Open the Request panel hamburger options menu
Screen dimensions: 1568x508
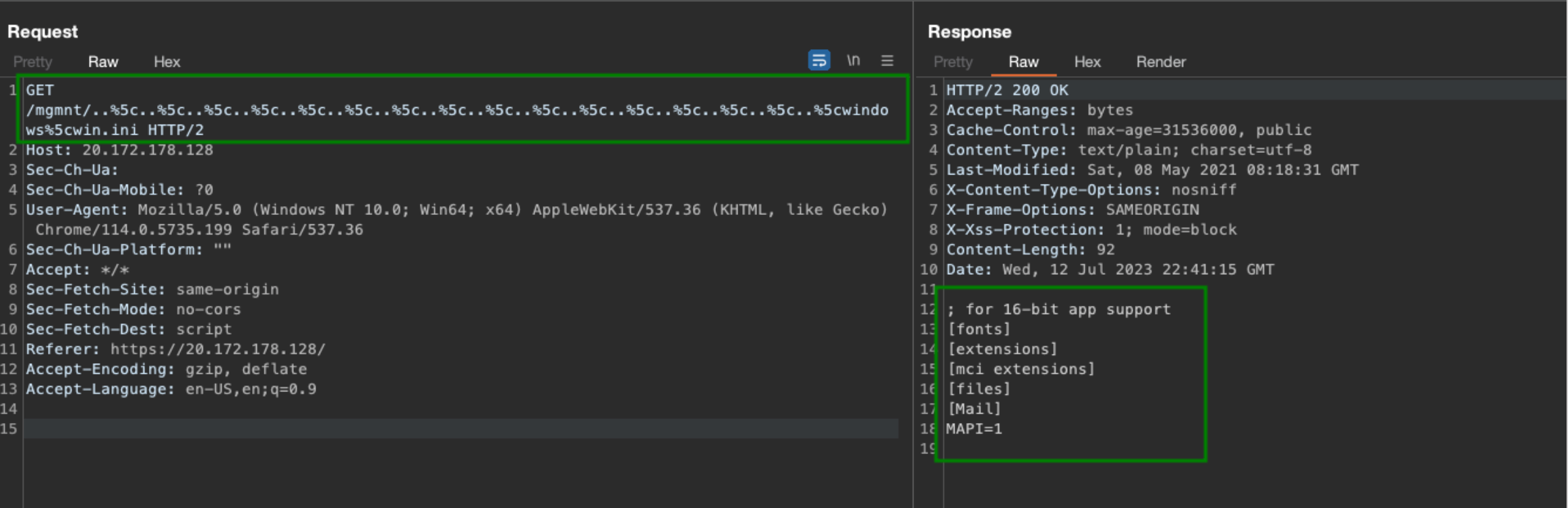click(887, 61)
